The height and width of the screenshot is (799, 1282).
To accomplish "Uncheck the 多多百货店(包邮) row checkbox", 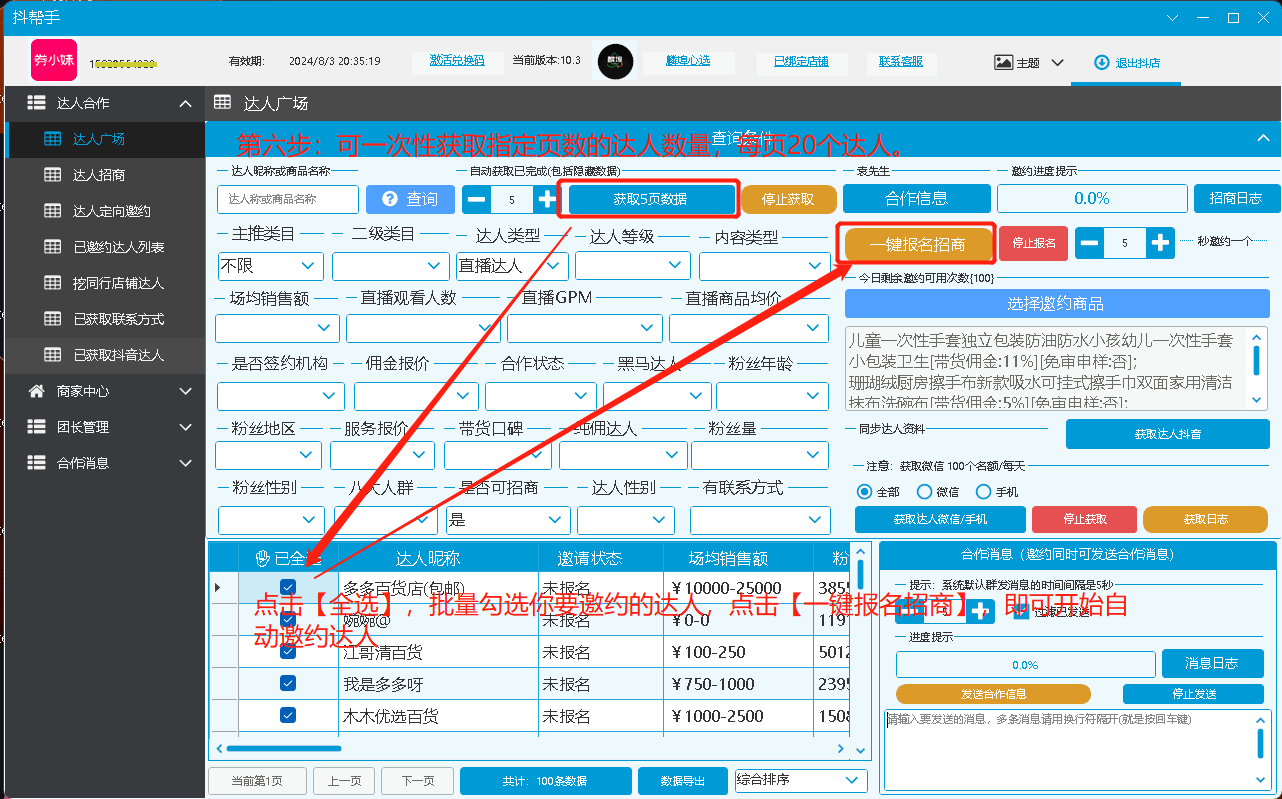I will tap(288, 587).
